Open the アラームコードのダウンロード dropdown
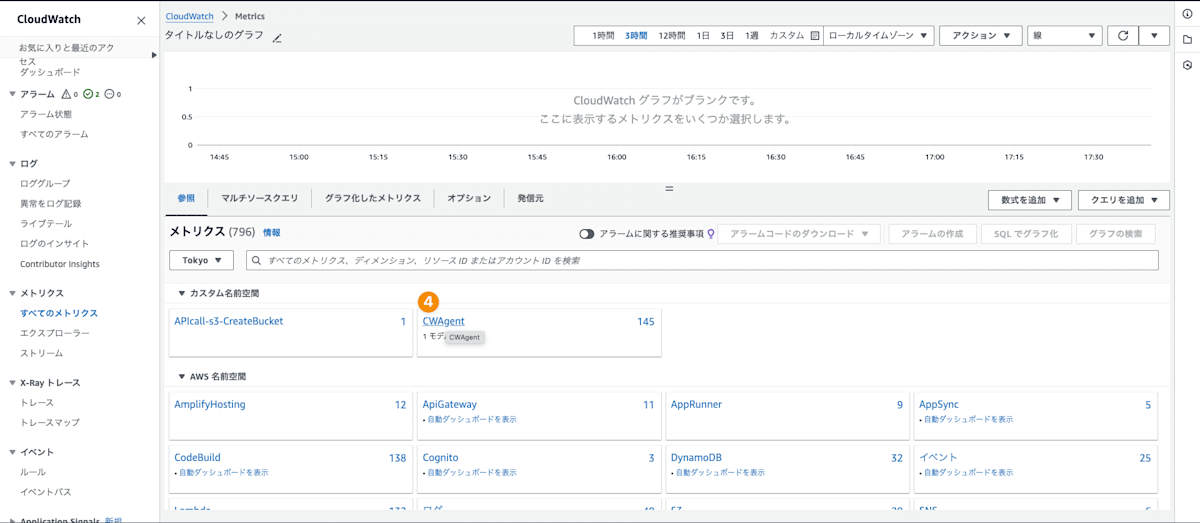Screen dimensions: 1200x523 799,234
